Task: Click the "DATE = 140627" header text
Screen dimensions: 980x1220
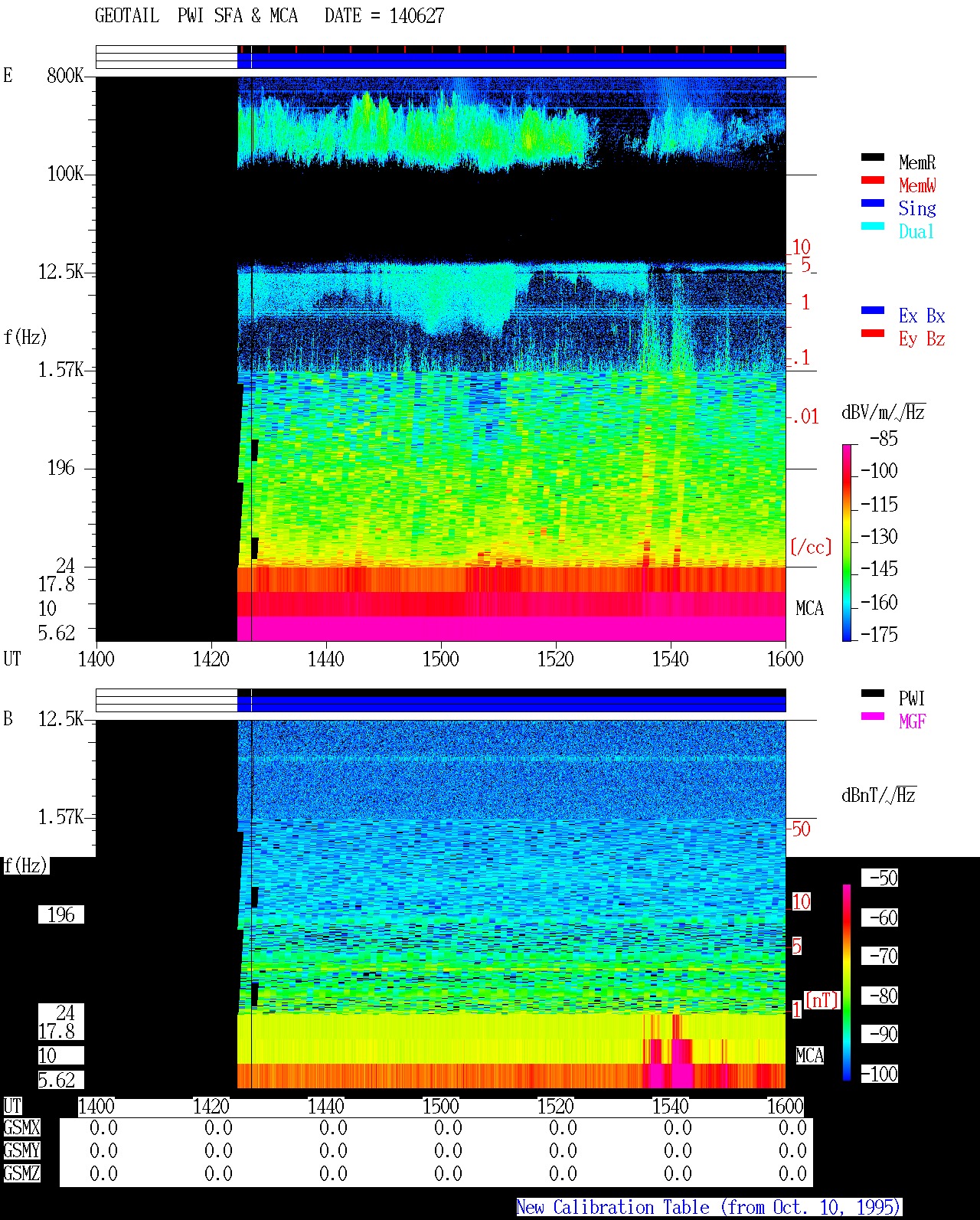Action: (x=384, y=16)
